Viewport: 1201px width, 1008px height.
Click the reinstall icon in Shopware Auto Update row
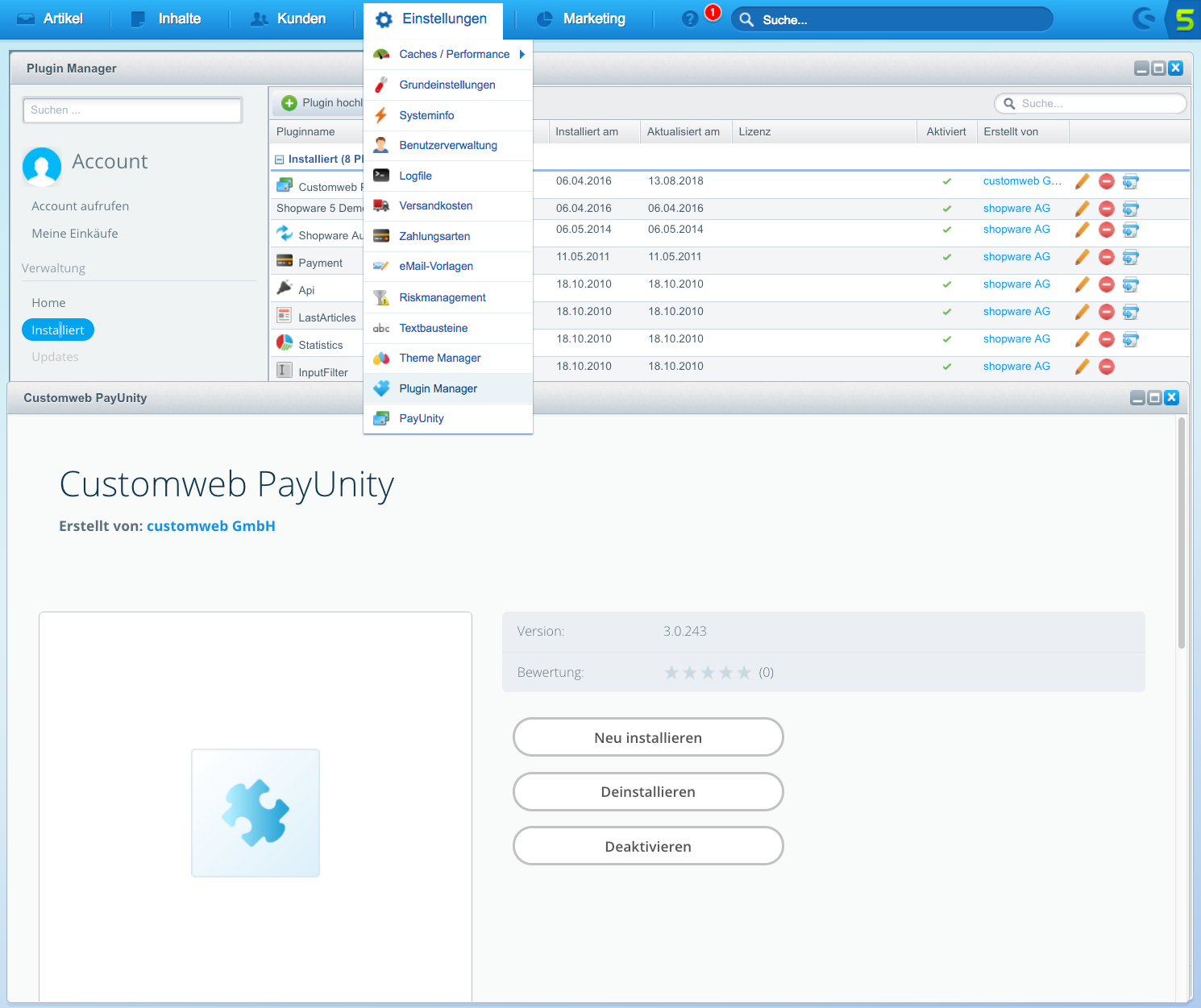[x=1131, y=230]
